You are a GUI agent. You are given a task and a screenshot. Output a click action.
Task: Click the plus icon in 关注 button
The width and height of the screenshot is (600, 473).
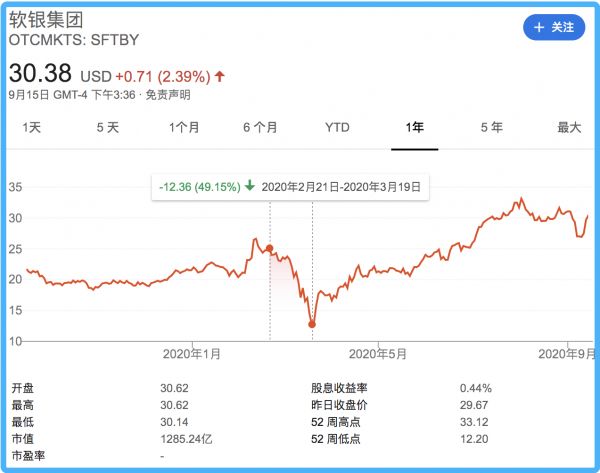pos(539,27)
